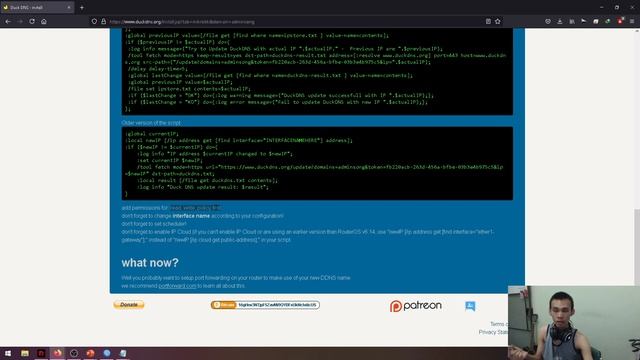Click the red extension icon with badge
640x360 pixels.
click(620, 21)
